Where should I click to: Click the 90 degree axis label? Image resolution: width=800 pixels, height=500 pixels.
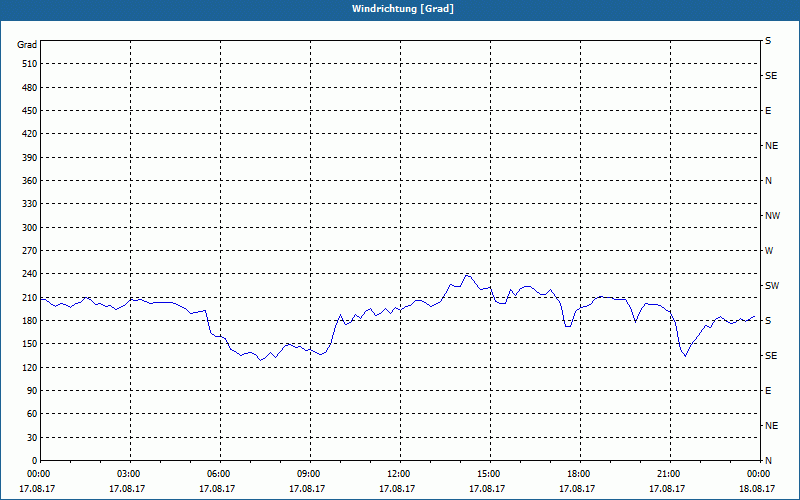pos(33,391)
